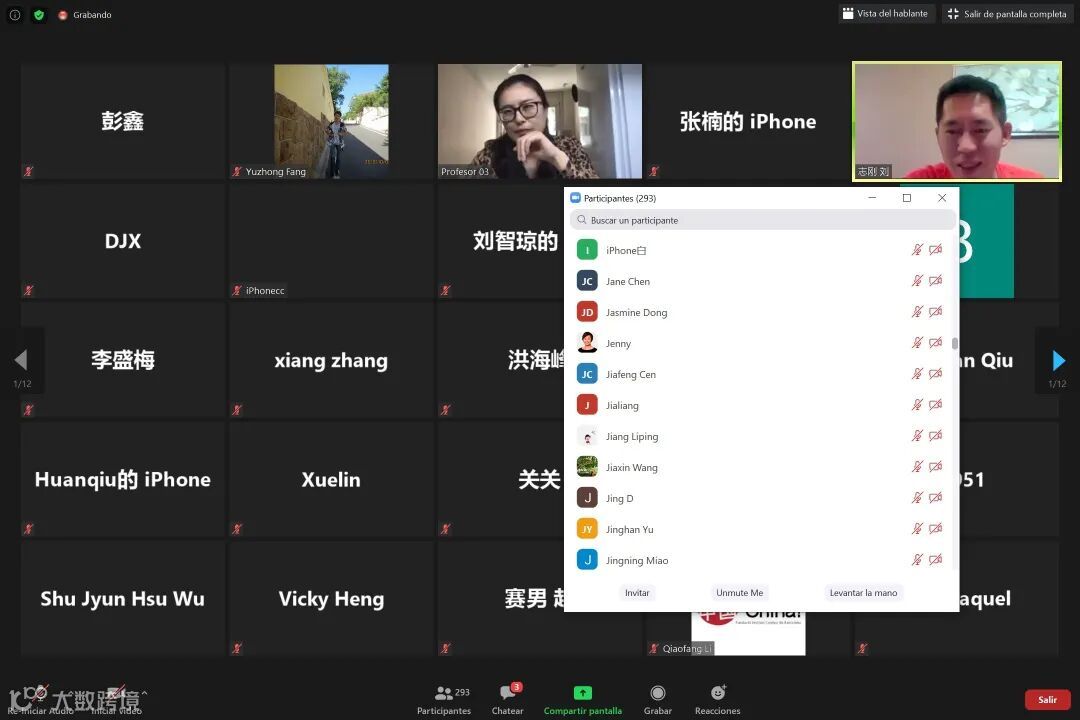
Task: Click camera-off icon for iPhone白
Action: (x=935, y=250)
